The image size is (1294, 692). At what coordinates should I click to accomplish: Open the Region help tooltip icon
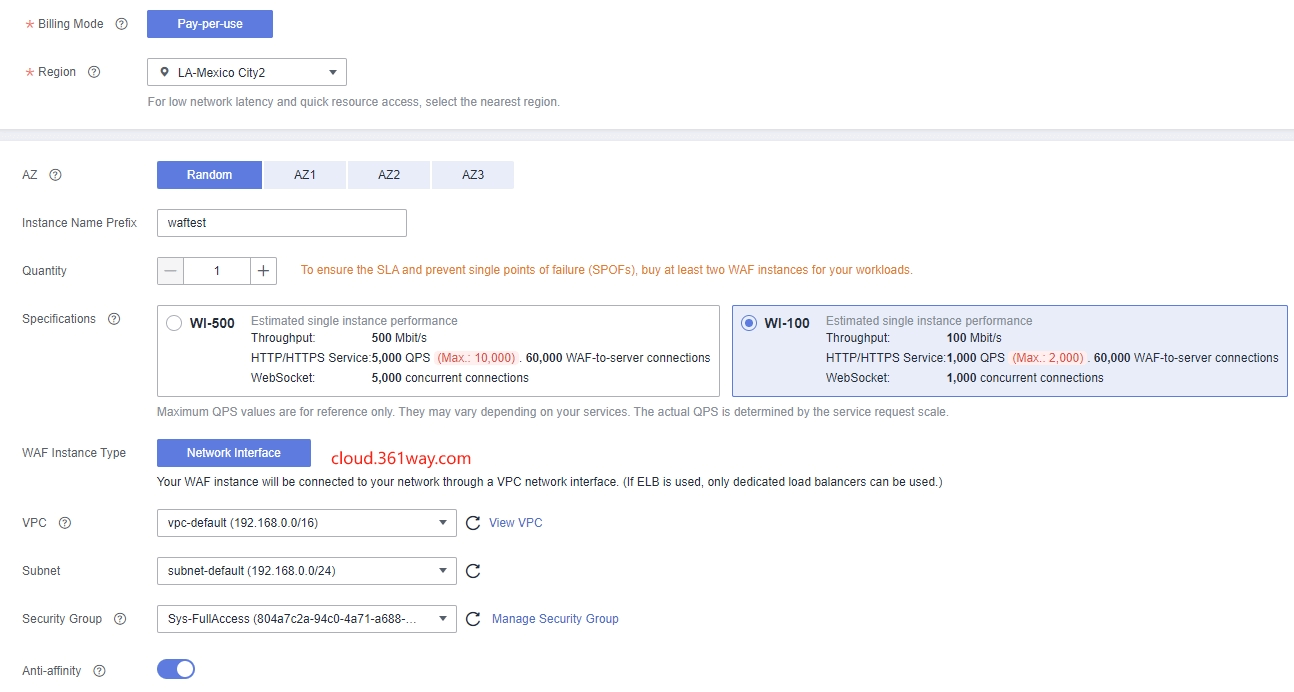click(93, 71)
